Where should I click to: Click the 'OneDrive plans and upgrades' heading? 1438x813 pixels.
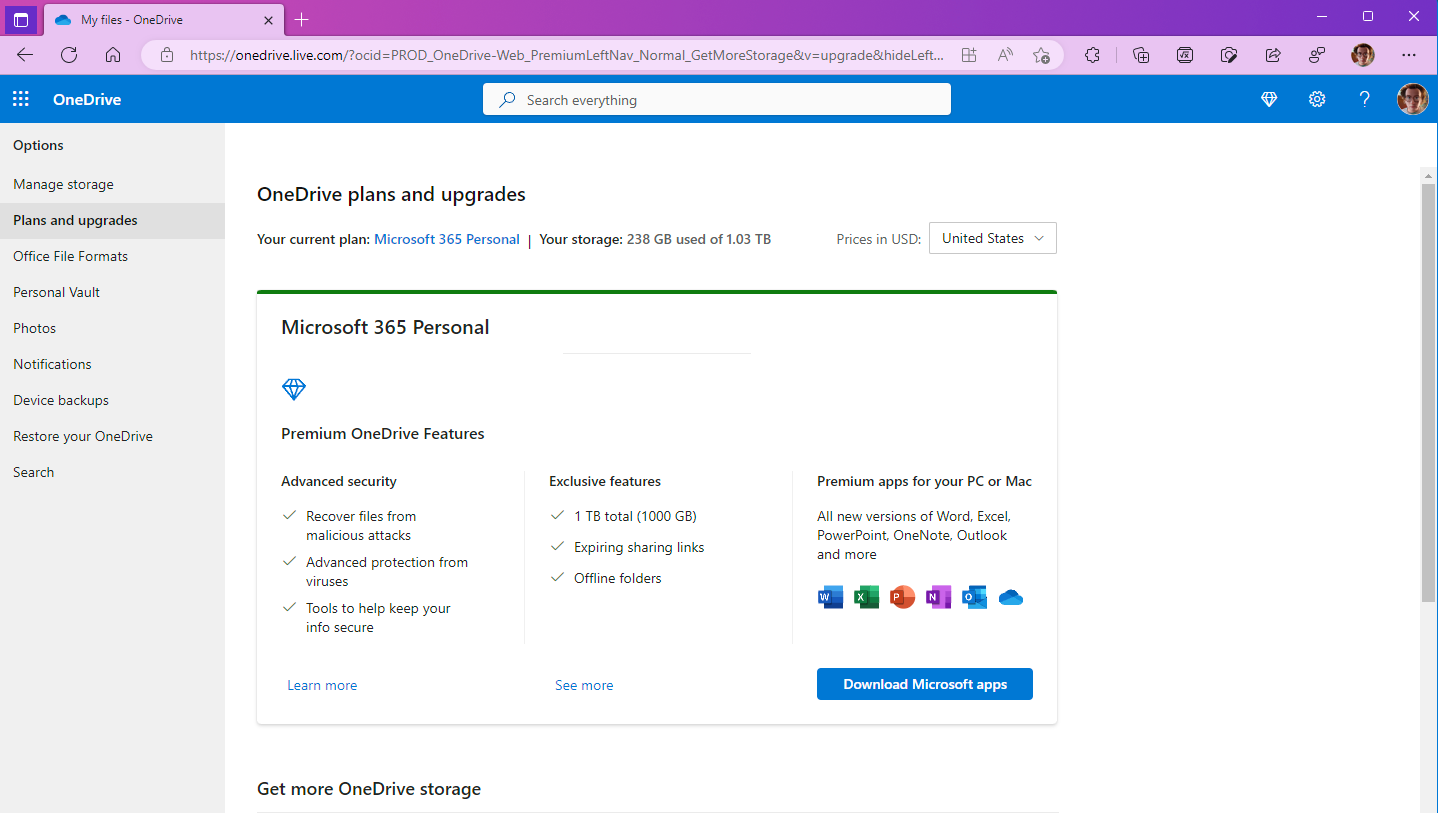(391, 194)
